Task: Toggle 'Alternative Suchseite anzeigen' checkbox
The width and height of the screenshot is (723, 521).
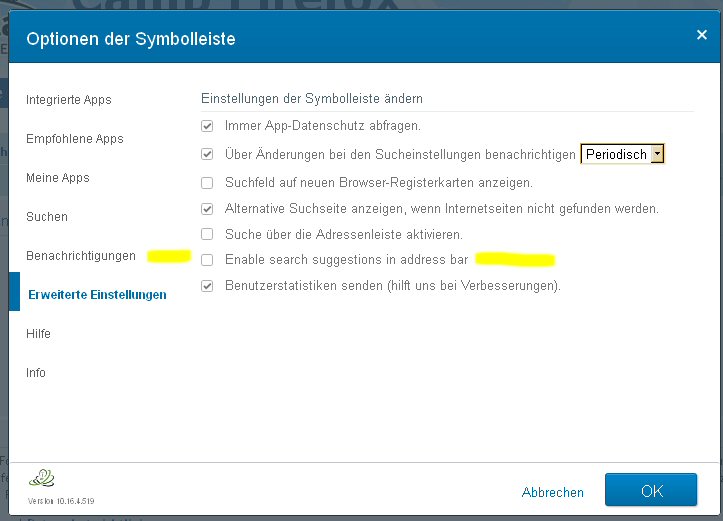Action: coord(207,210)
